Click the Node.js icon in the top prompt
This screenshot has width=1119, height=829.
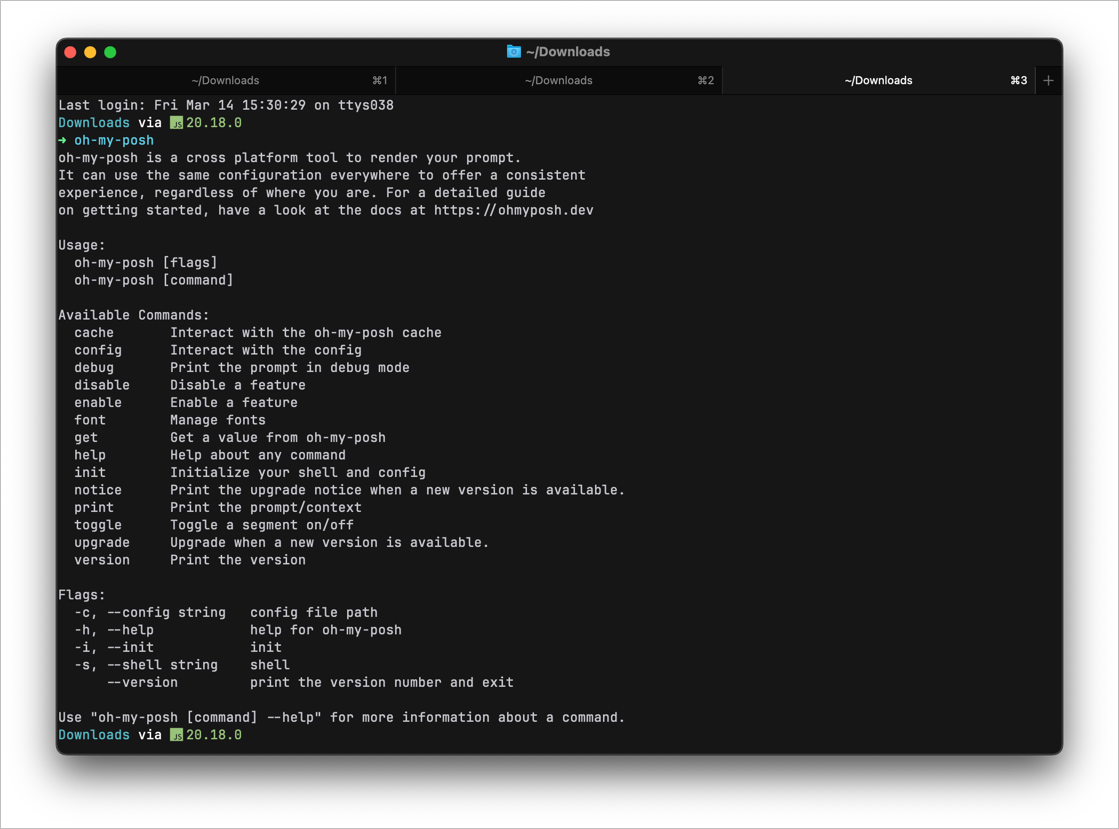[x=176, y=123]
